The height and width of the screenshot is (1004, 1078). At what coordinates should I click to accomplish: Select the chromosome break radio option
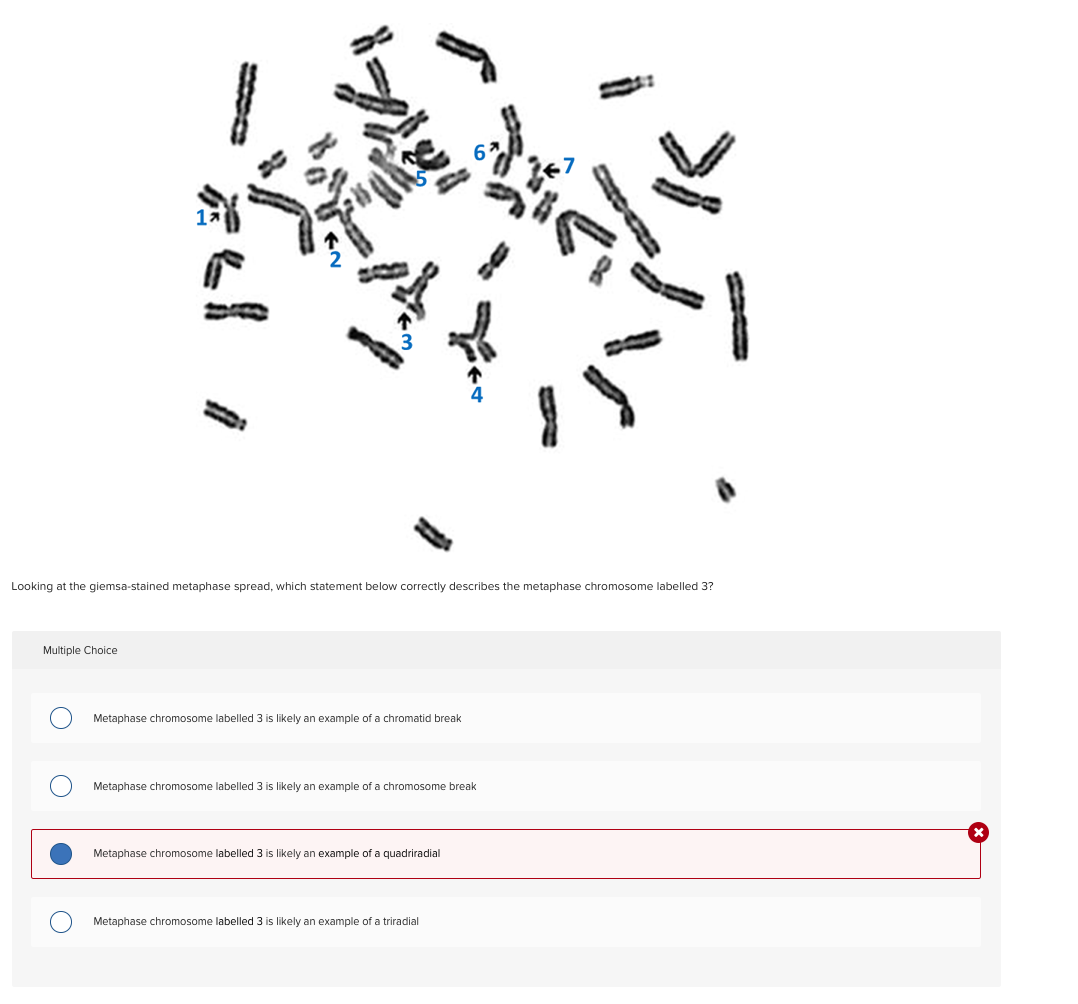pos(60,786)
